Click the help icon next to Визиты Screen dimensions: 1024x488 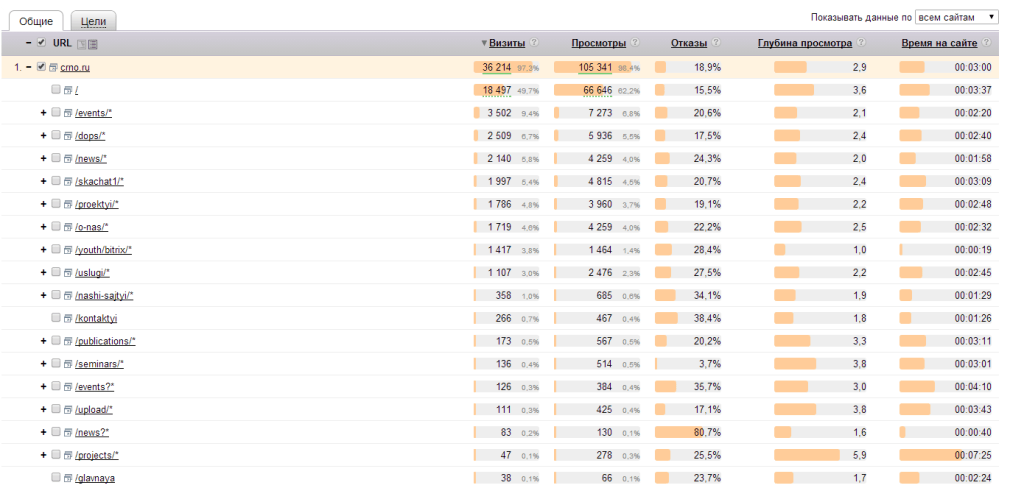coord(535,43)
